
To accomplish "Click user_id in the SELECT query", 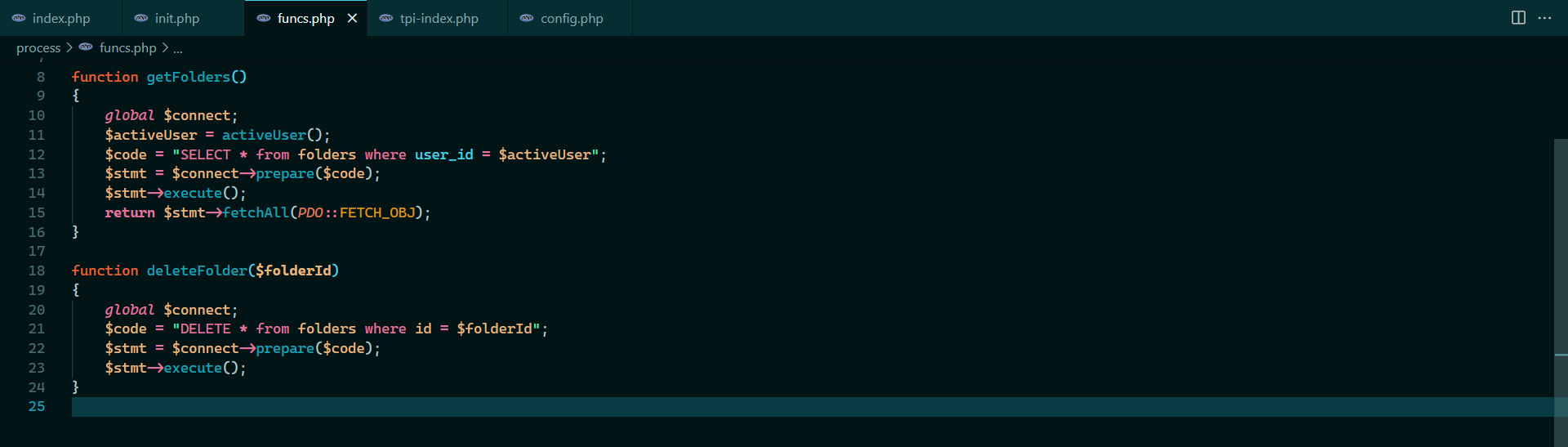I will pos(444,154).
